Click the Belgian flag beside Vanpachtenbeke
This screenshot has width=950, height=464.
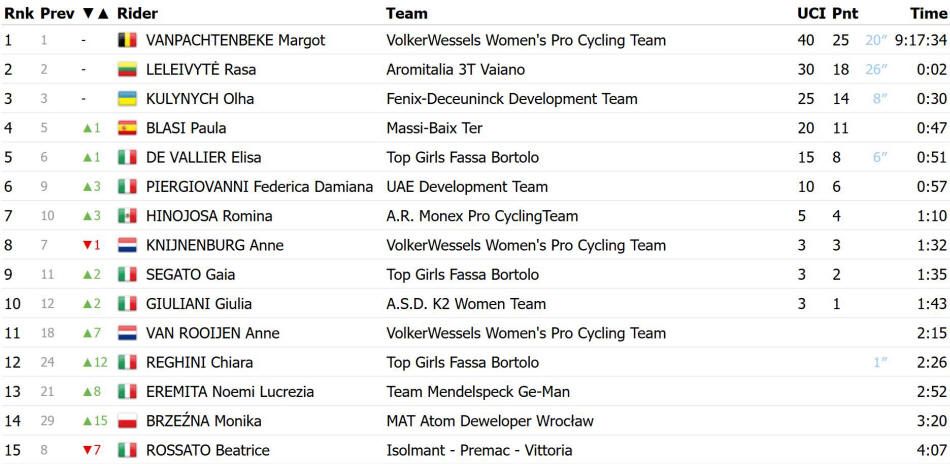127,41
